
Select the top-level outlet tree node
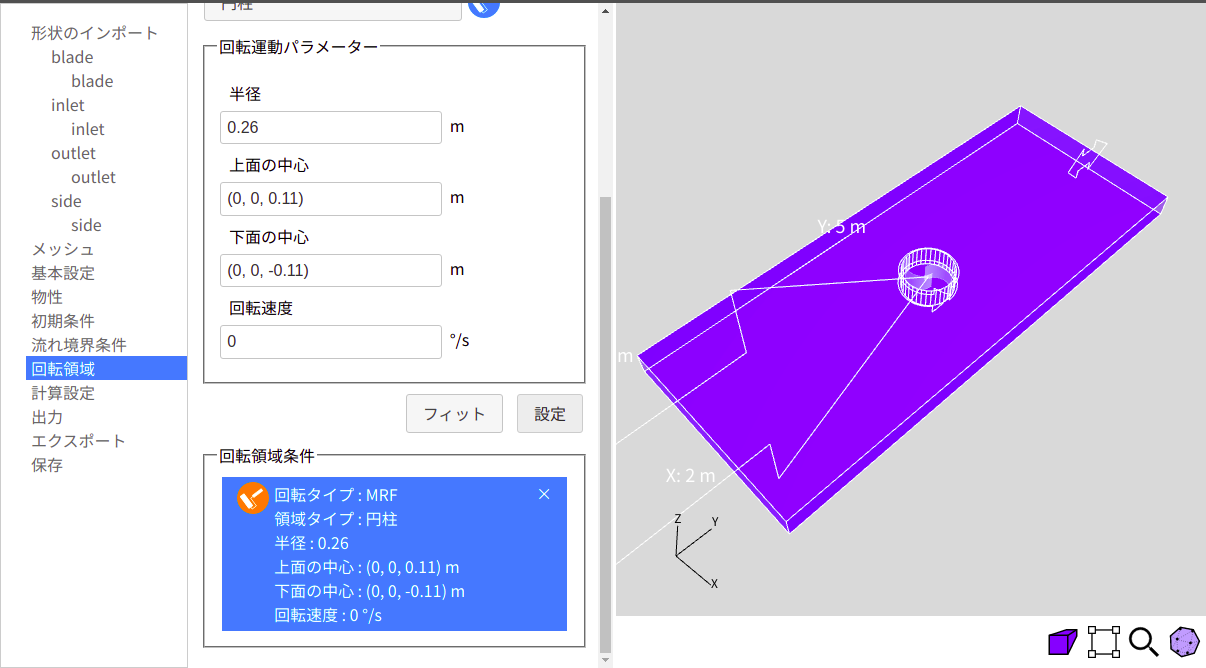(73, 153)
